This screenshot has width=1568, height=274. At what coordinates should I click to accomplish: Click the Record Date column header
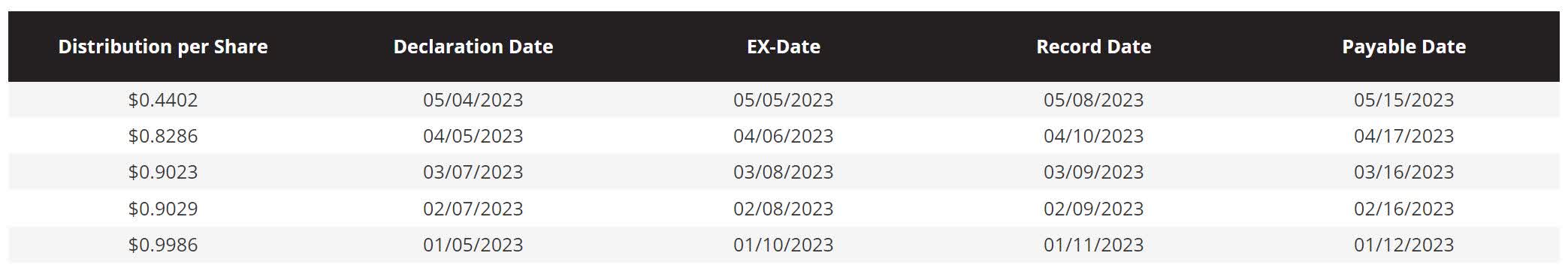[x=1094, y=47]
